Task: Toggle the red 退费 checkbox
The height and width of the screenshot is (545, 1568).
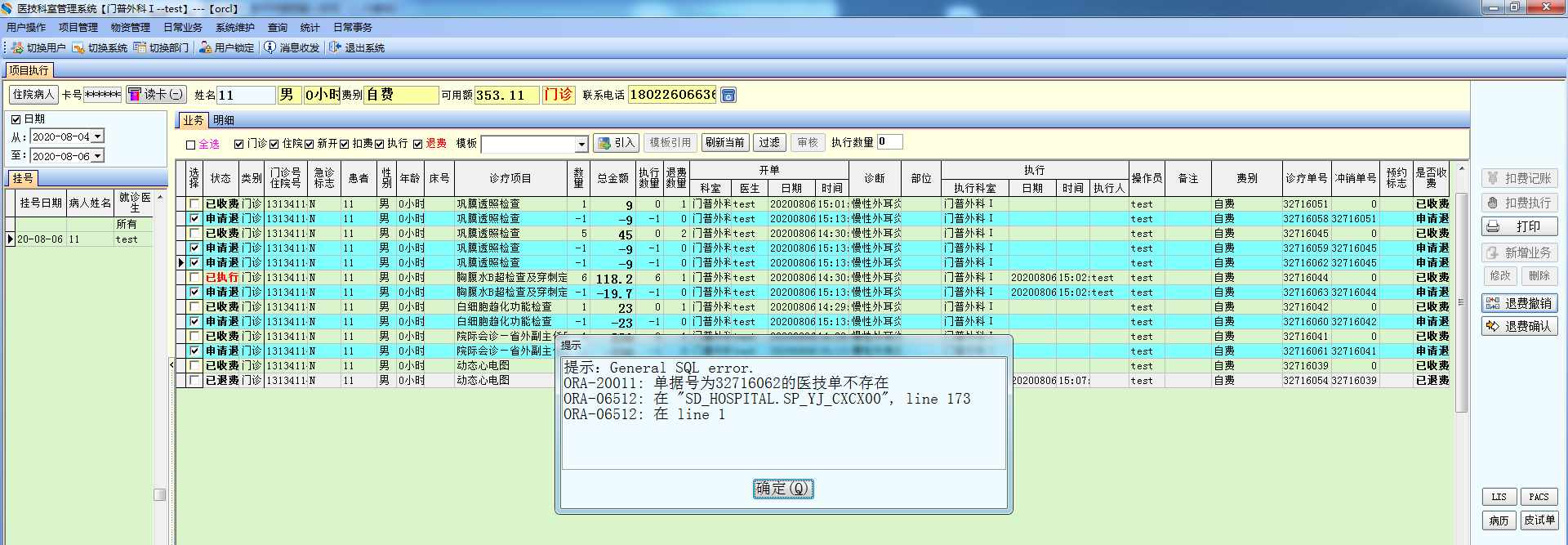Action: tap(417, 144)
